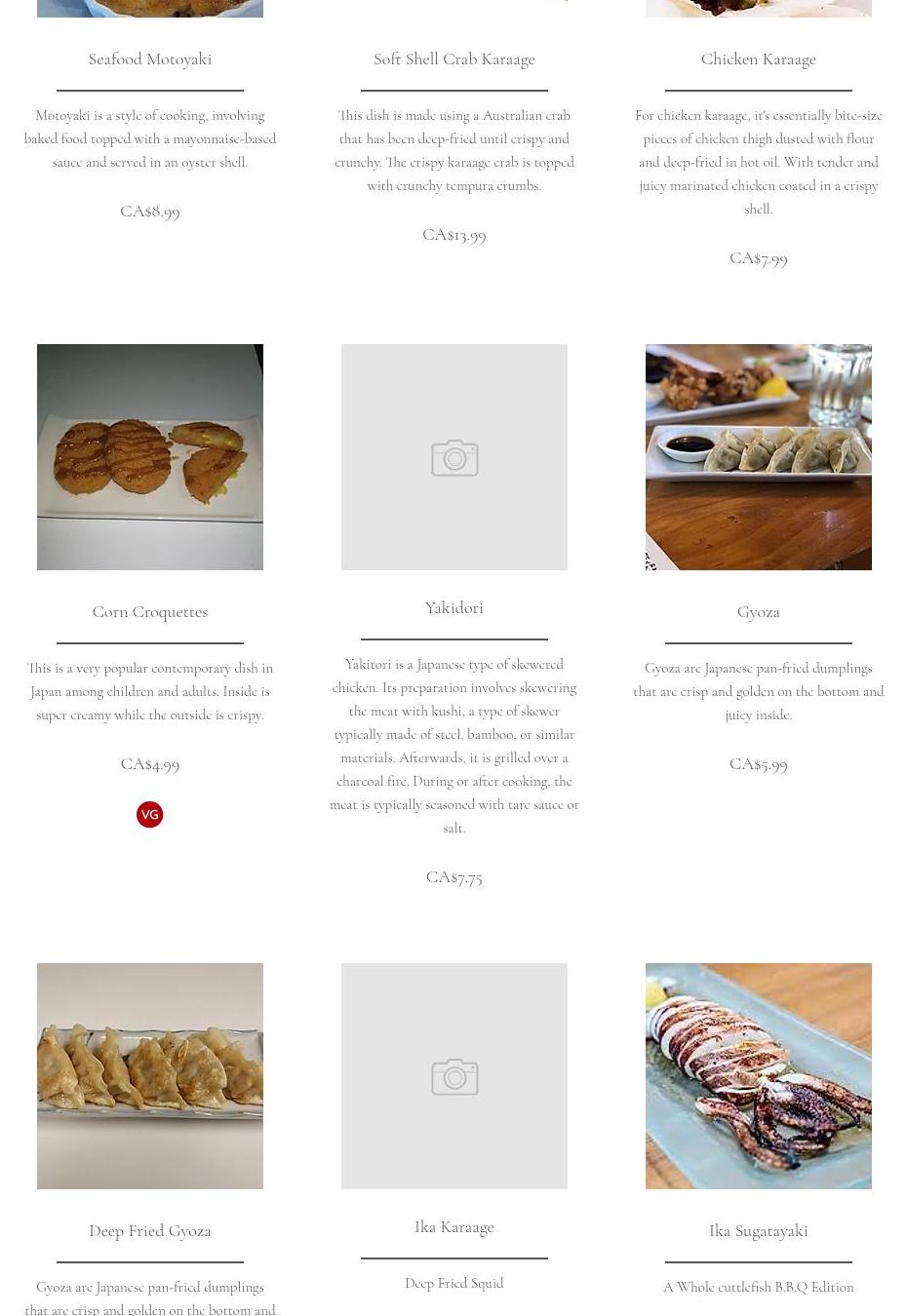This screenshot has width=907, height=1316.
Task: Click the VG vegetarian badge under Corn Croquettes
Action: pos(149,814)
